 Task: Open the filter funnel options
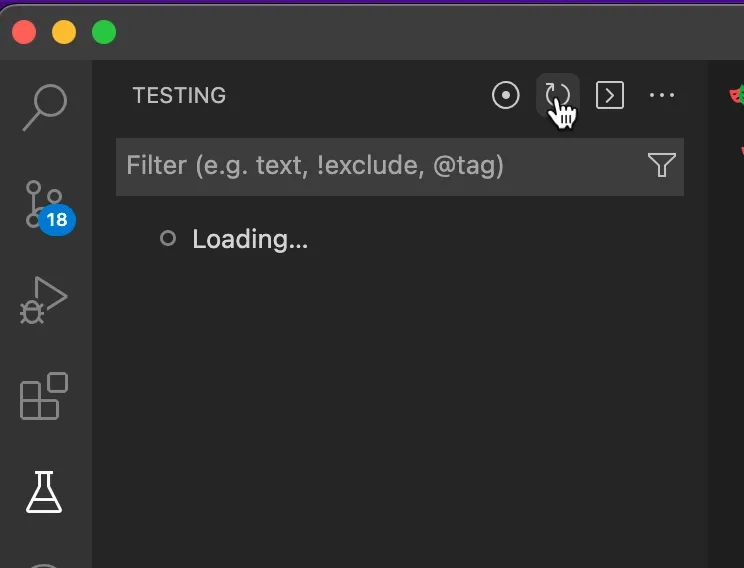(x=661, y=165)
